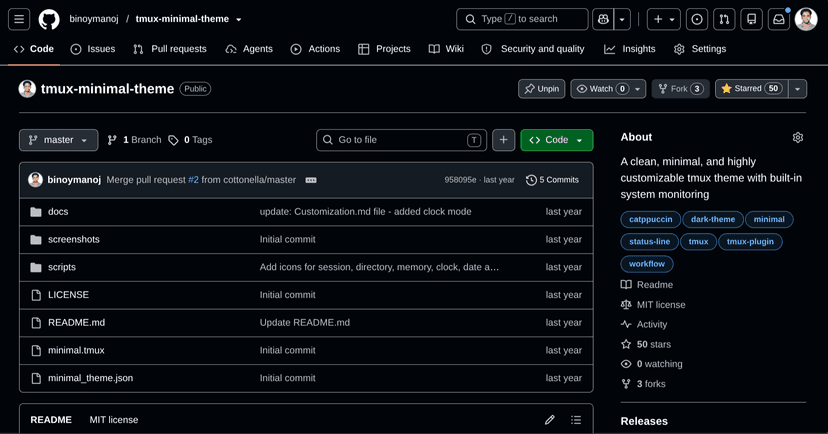828x434 pixels.
Task: Open minimal.tmux file
Action: click(x=76, y=351)
